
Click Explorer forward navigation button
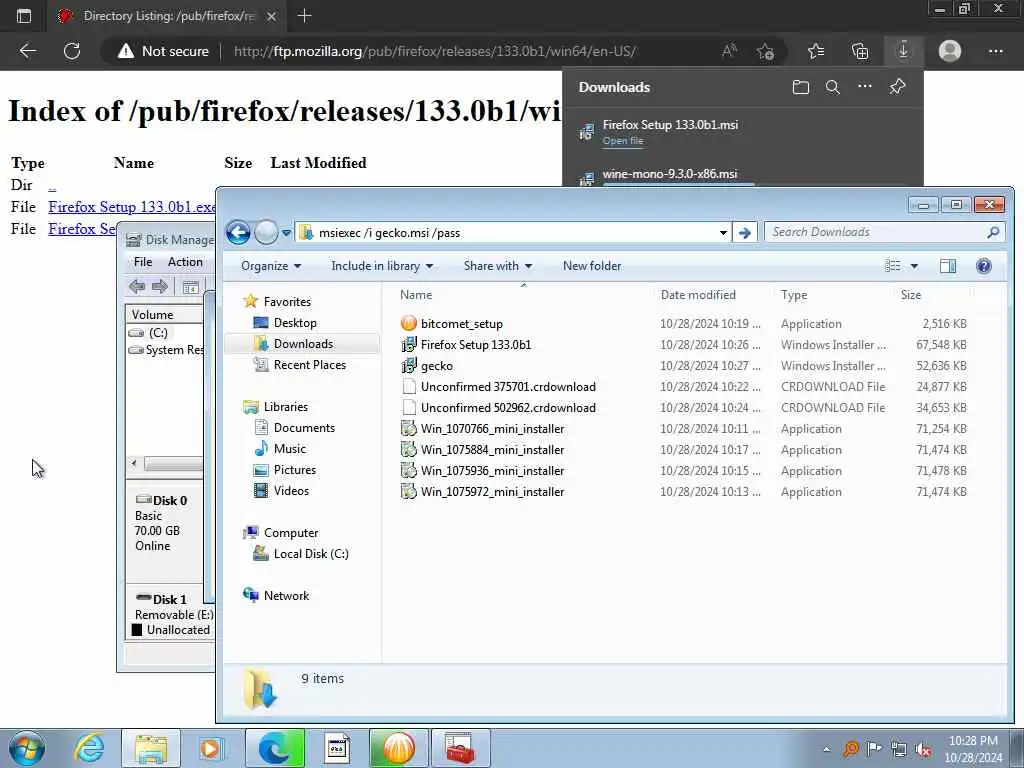[x=266, y=232]
